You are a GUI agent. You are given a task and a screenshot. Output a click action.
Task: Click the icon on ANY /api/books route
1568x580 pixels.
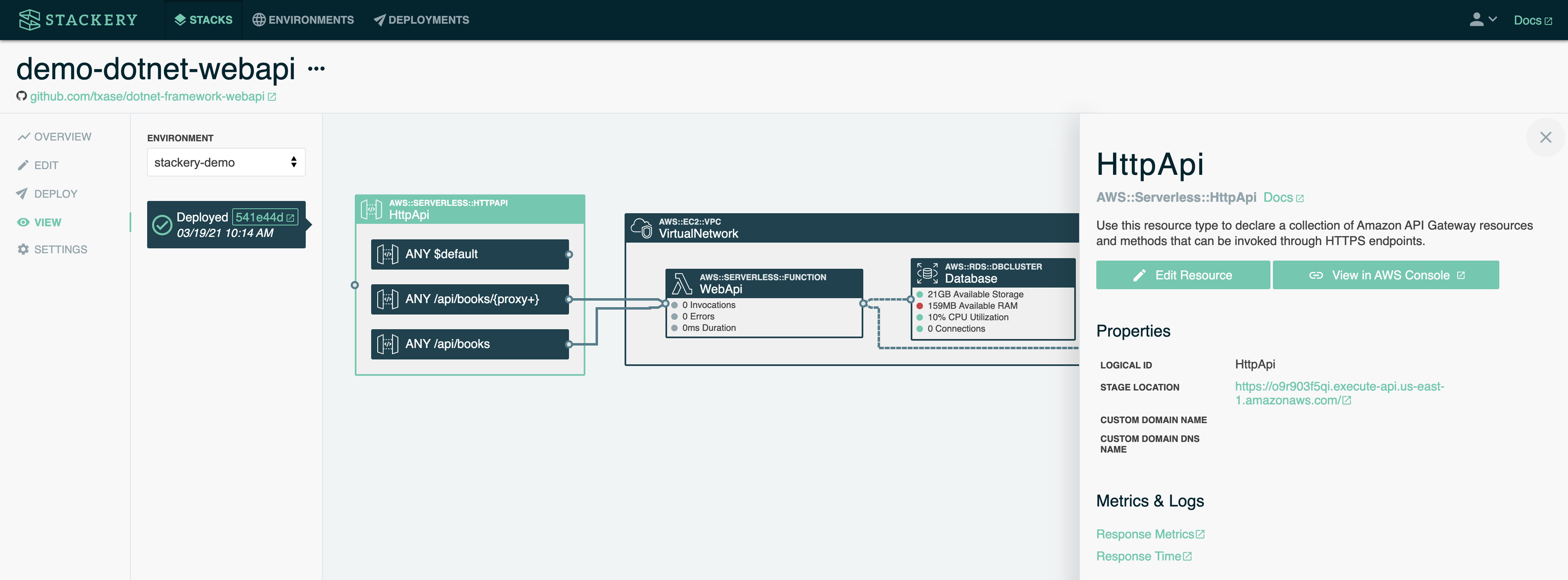click(x=388, y=344)
